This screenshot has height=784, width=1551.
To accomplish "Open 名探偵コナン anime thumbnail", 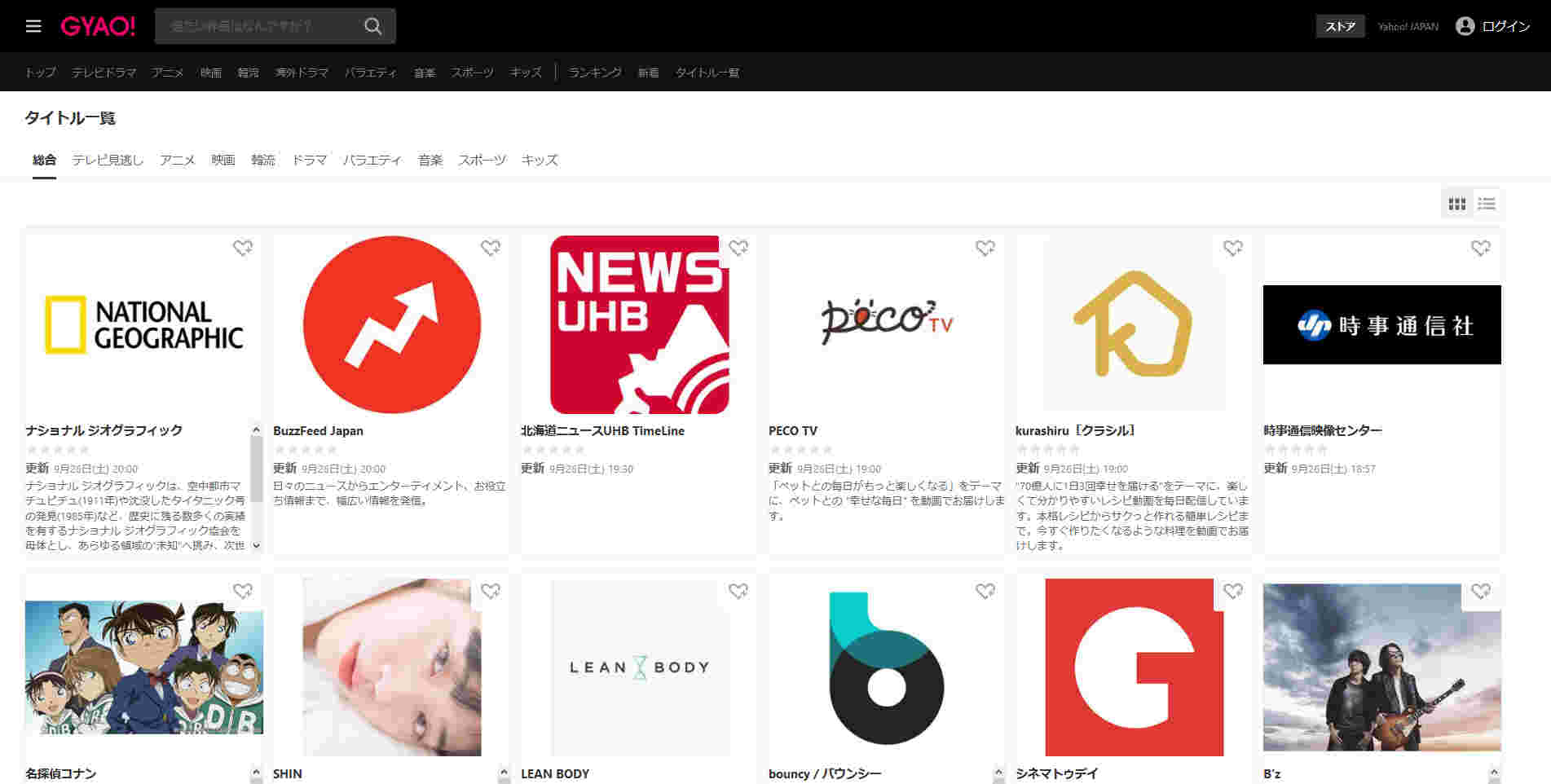I will pyautogui.click(x=144, y=667).
